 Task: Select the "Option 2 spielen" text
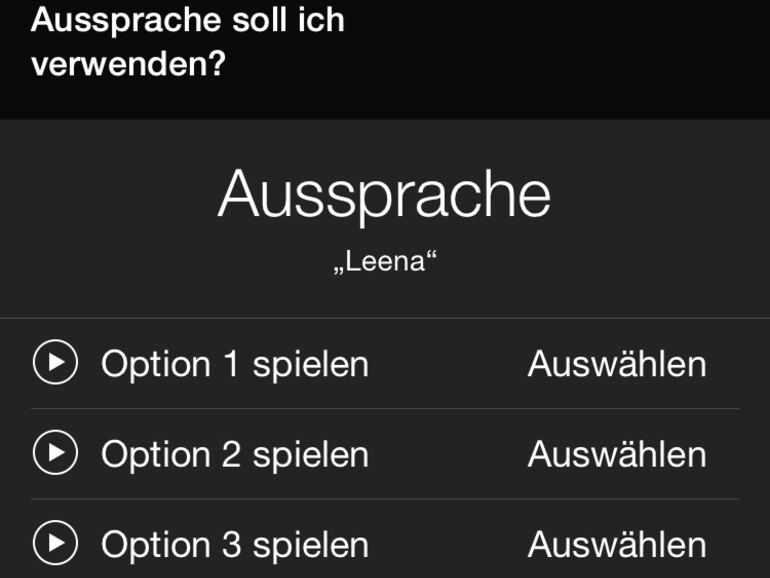point(234,454)
